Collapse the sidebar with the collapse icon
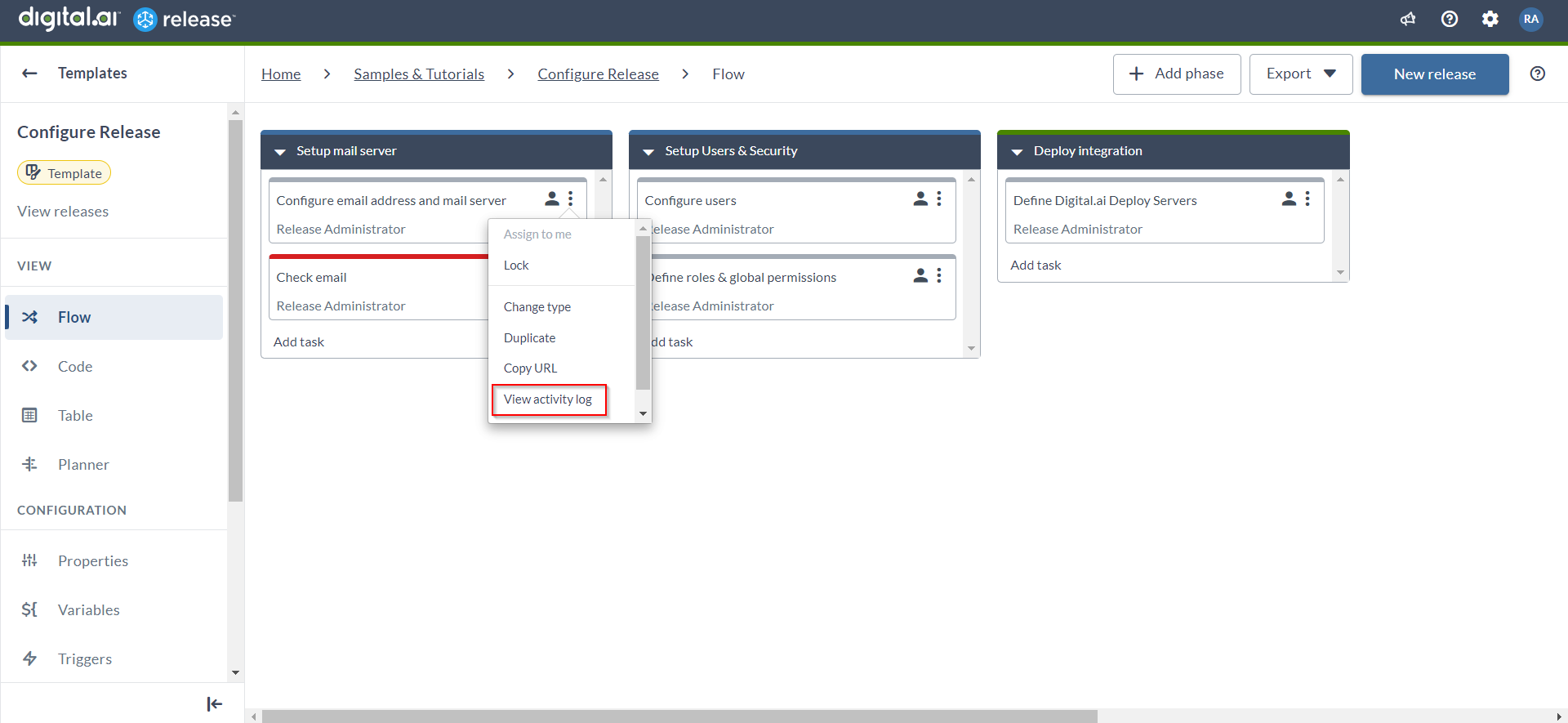 (214, 704)
